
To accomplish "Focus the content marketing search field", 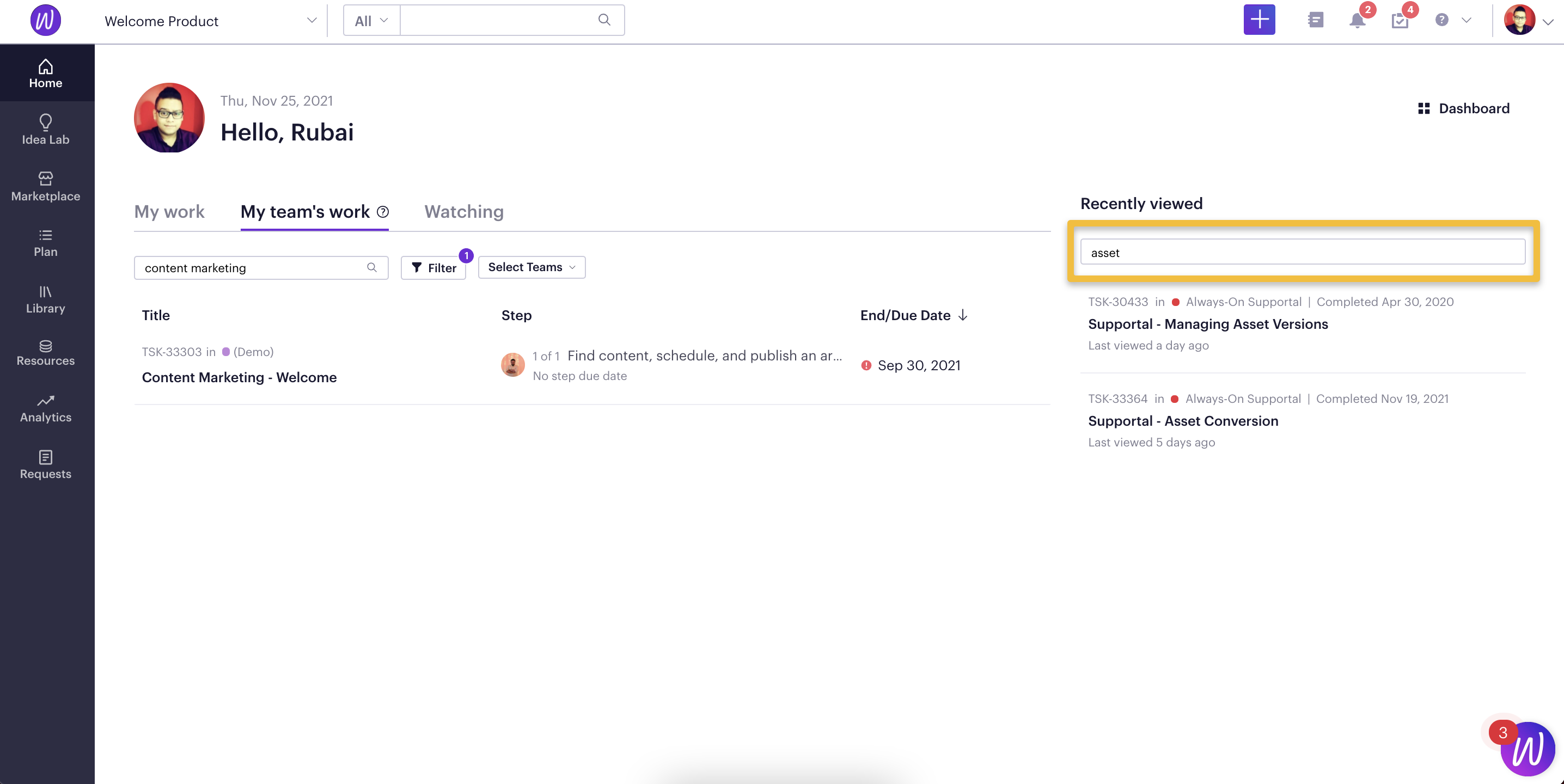I will coord(261,268).
